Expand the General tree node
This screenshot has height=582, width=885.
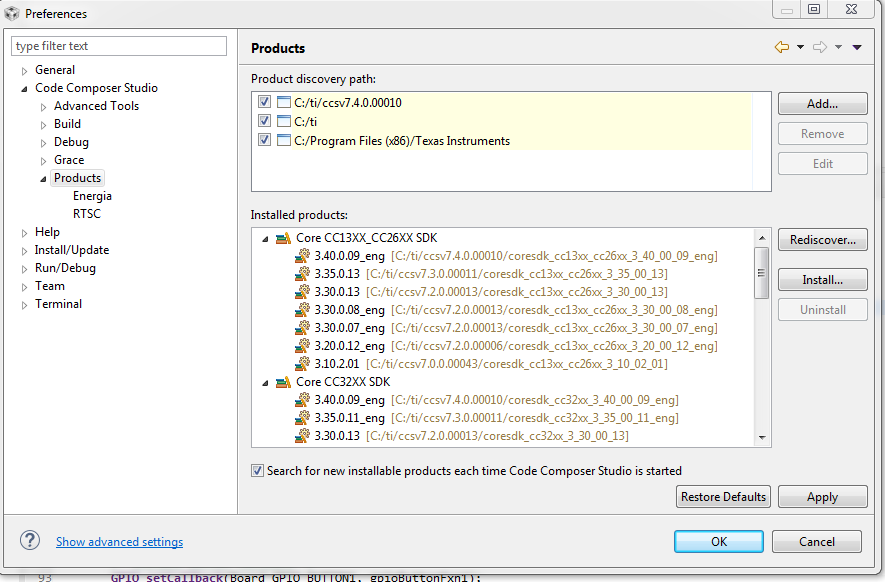pyautogui.click(x=24, y=71)
